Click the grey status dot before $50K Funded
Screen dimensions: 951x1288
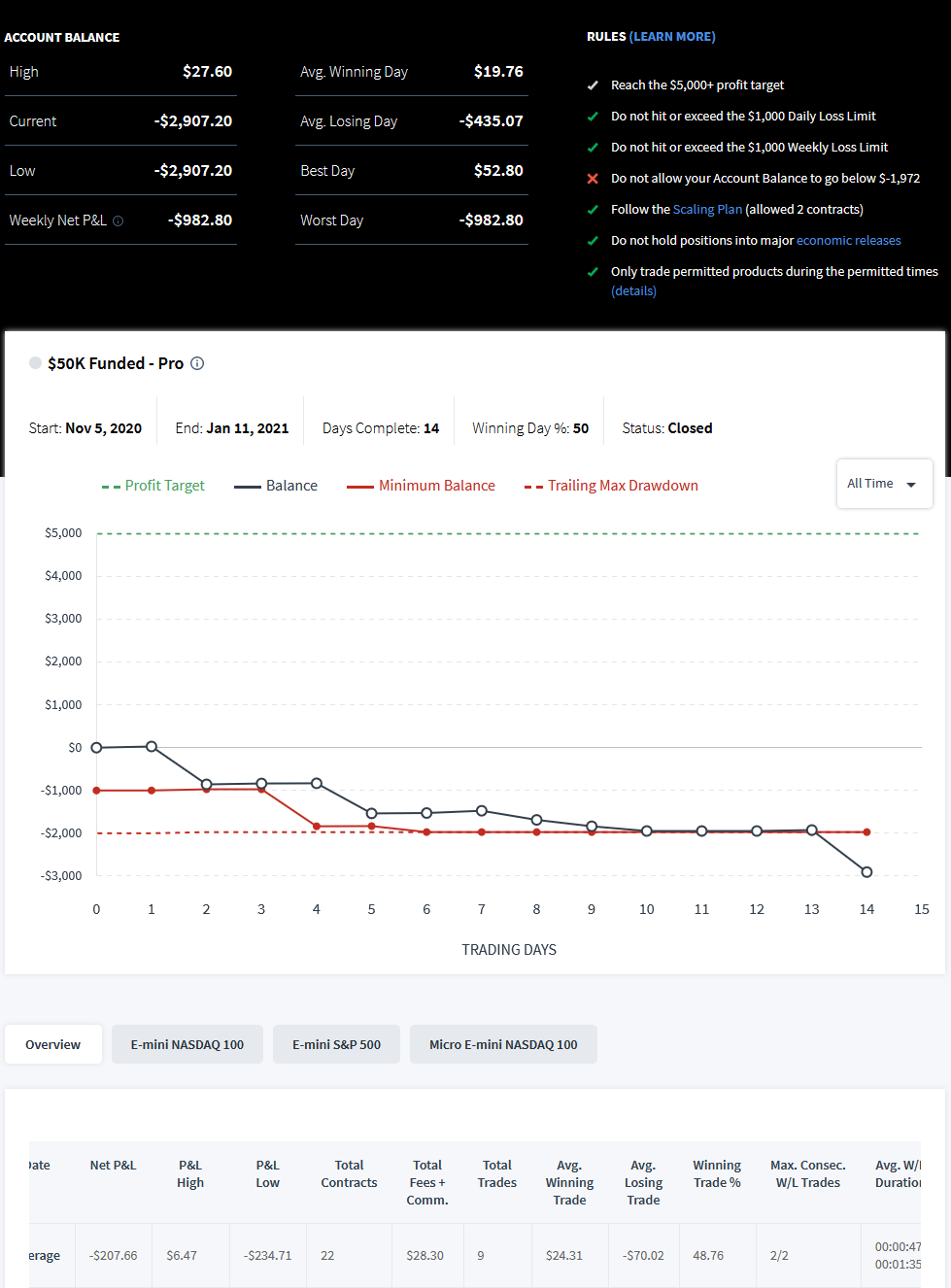click(x=36, y=362)
